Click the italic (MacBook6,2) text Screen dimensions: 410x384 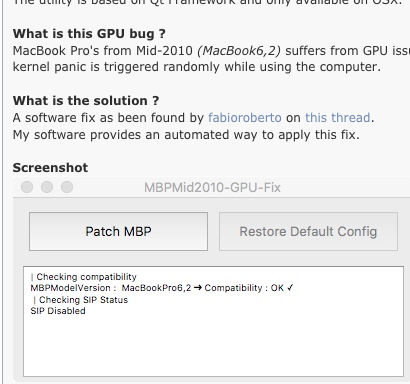(x=239, y=51)
